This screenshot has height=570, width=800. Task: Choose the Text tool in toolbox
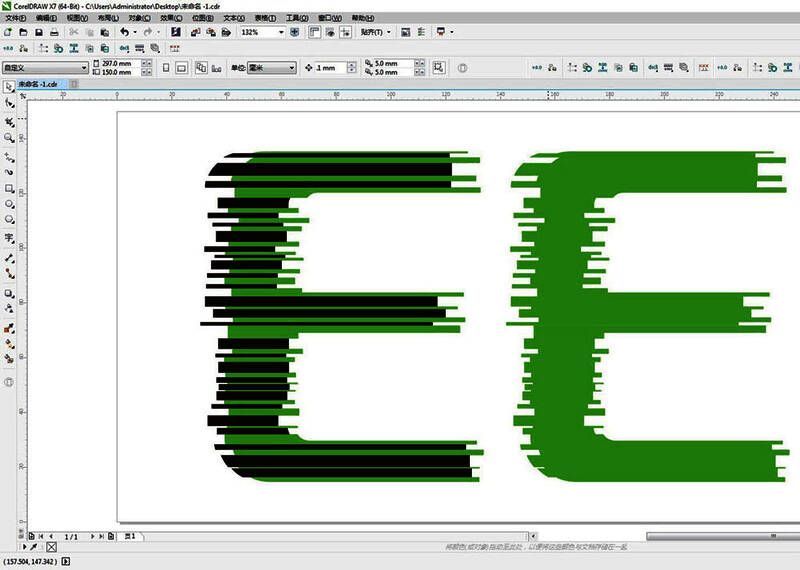point(9,239)
